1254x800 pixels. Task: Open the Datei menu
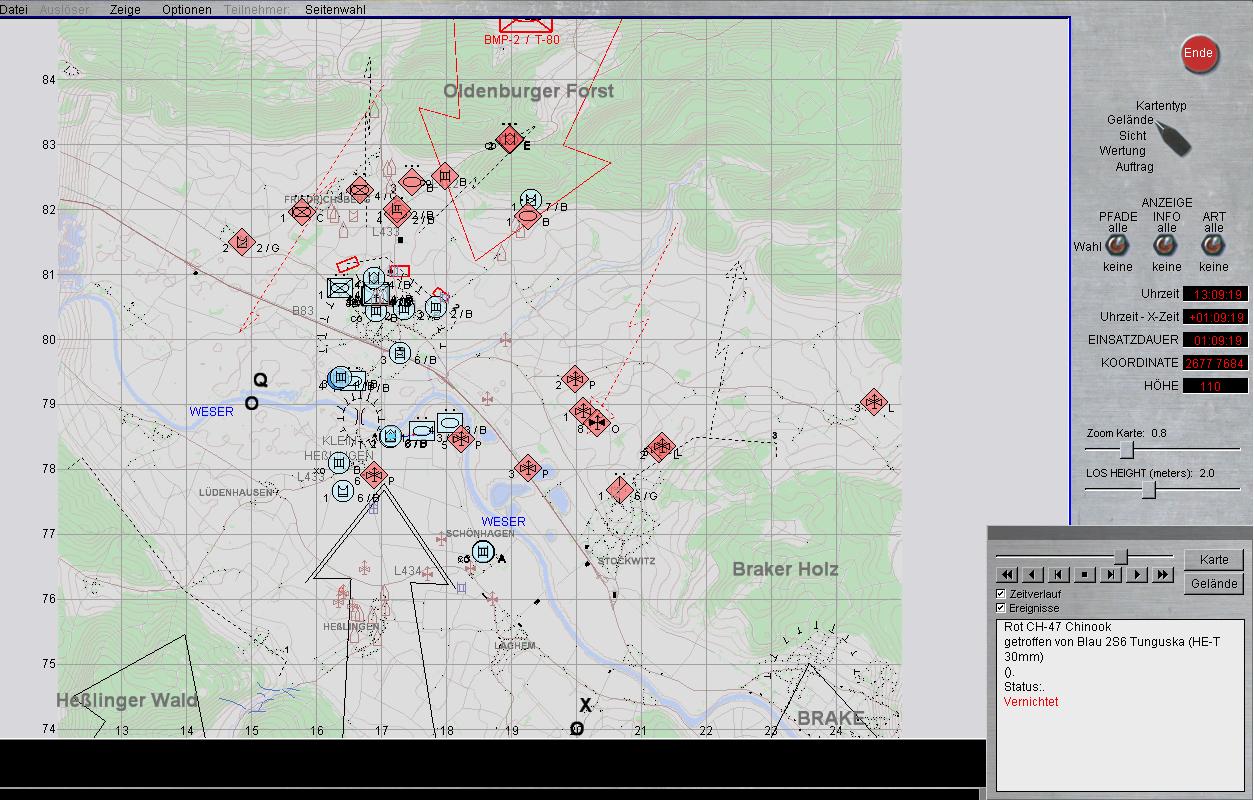[x=14, y=9]
